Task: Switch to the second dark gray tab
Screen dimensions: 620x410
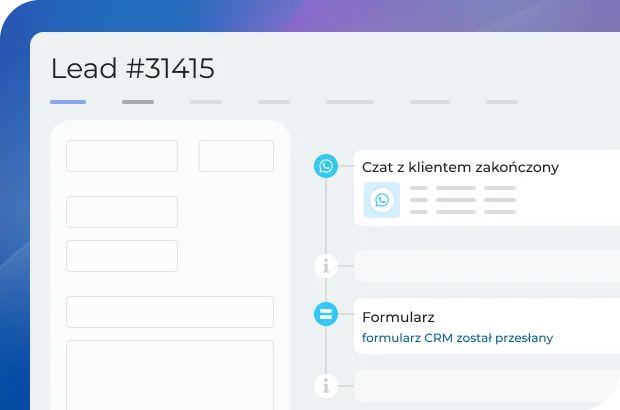Action: [138, 101]
